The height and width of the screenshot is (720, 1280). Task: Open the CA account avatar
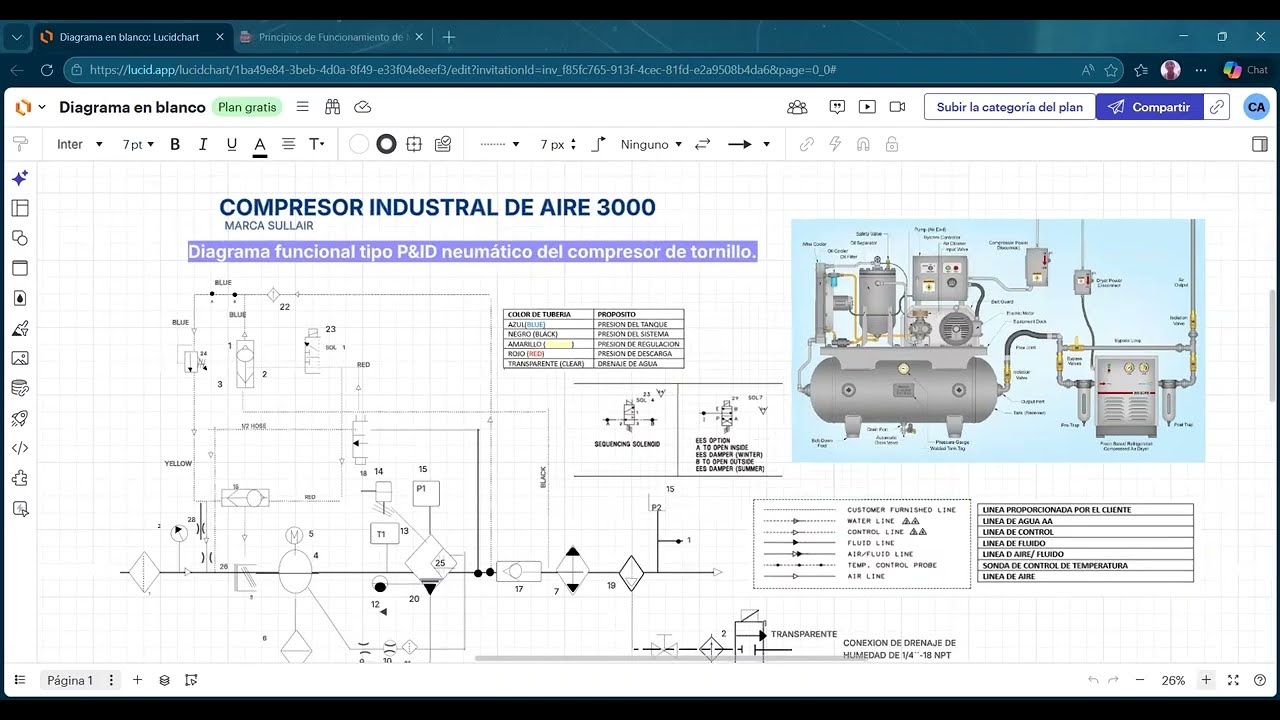pyautogui.click(x=1256, y=107)
